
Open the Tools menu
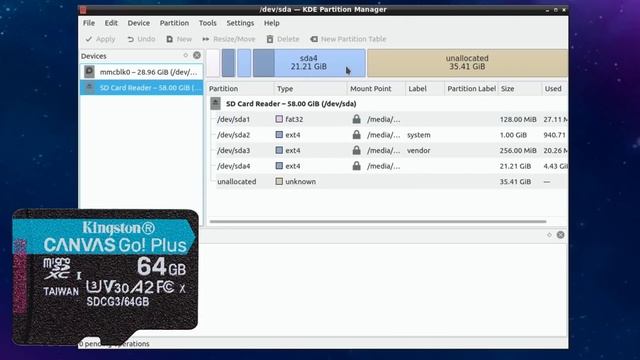(x=207, y=23)
